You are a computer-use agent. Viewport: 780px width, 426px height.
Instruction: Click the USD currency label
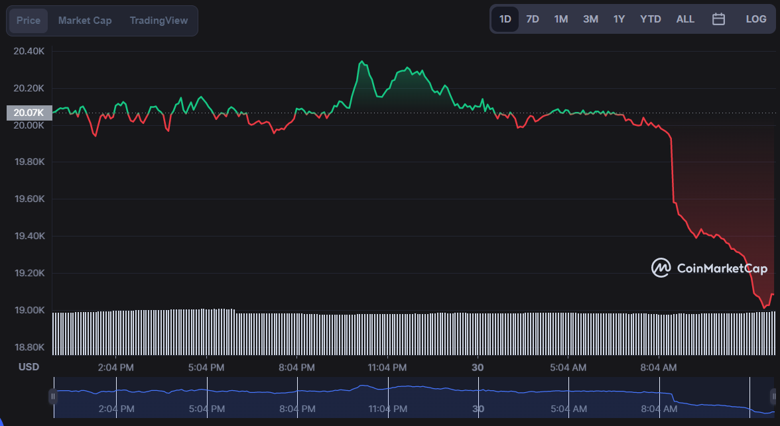pyautogui.click(x=28, y=367)
